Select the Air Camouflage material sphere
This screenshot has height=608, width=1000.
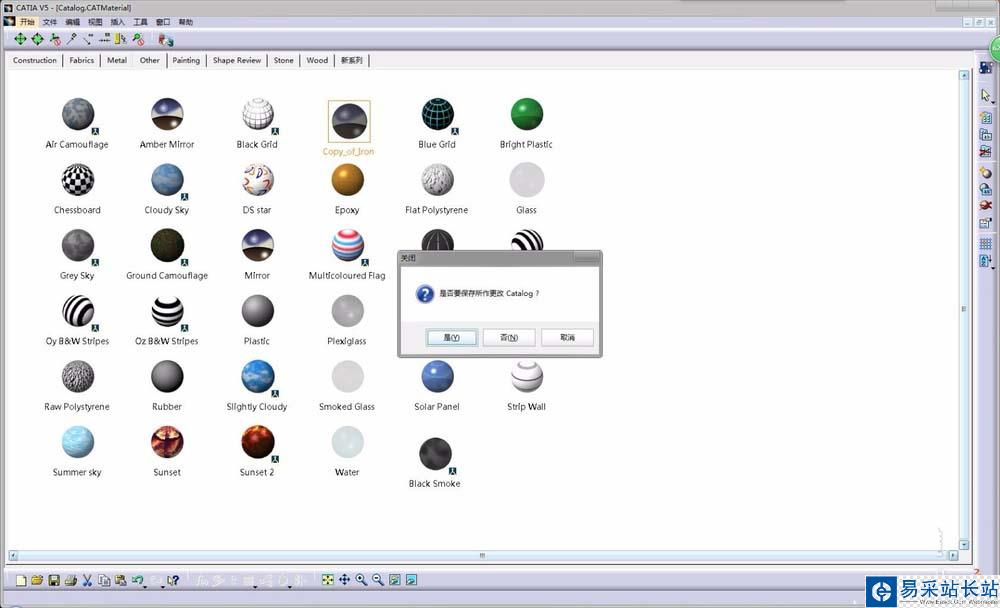(78, 114)
